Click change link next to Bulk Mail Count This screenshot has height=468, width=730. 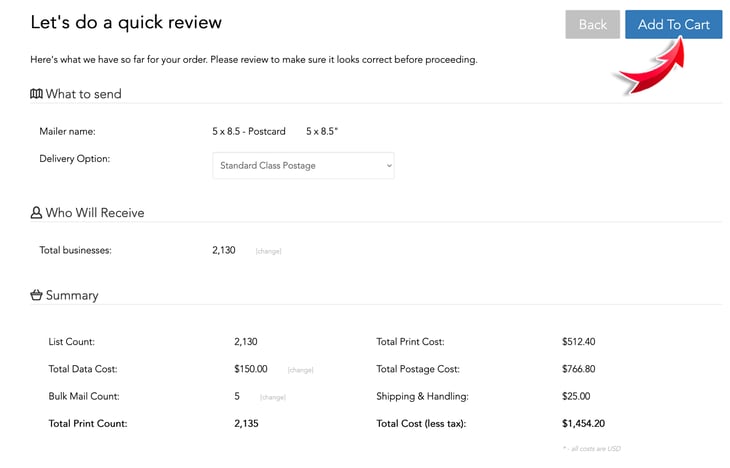[x=272, y=397]
